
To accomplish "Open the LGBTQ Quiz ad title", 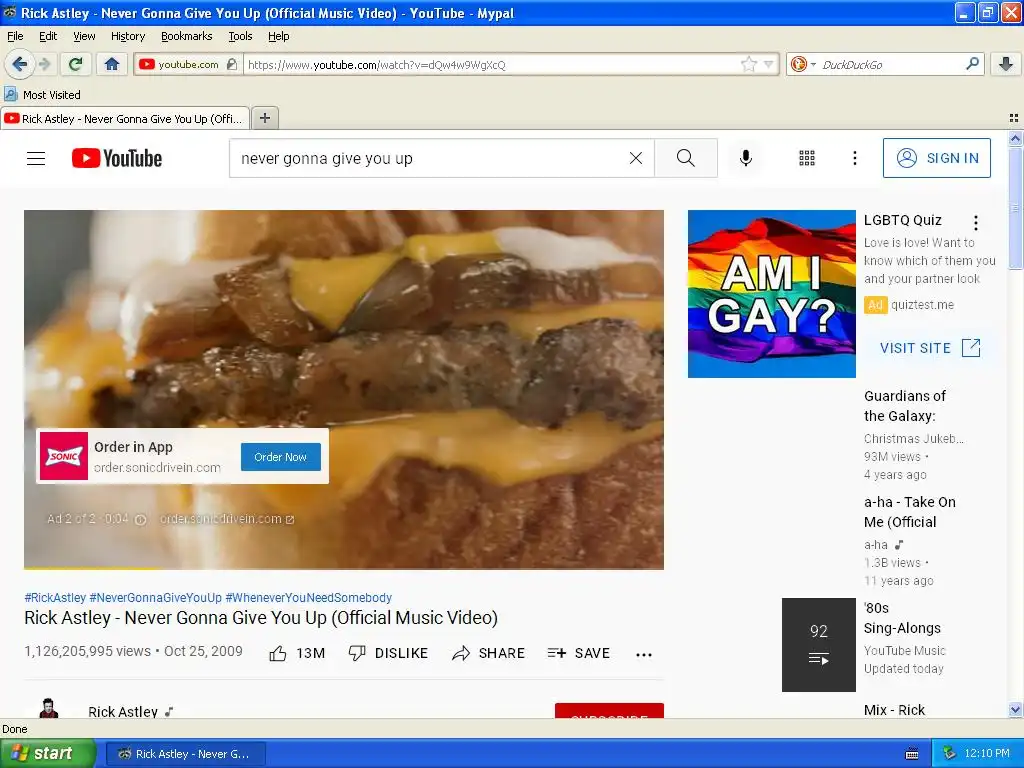I will [x=903, y=220].
